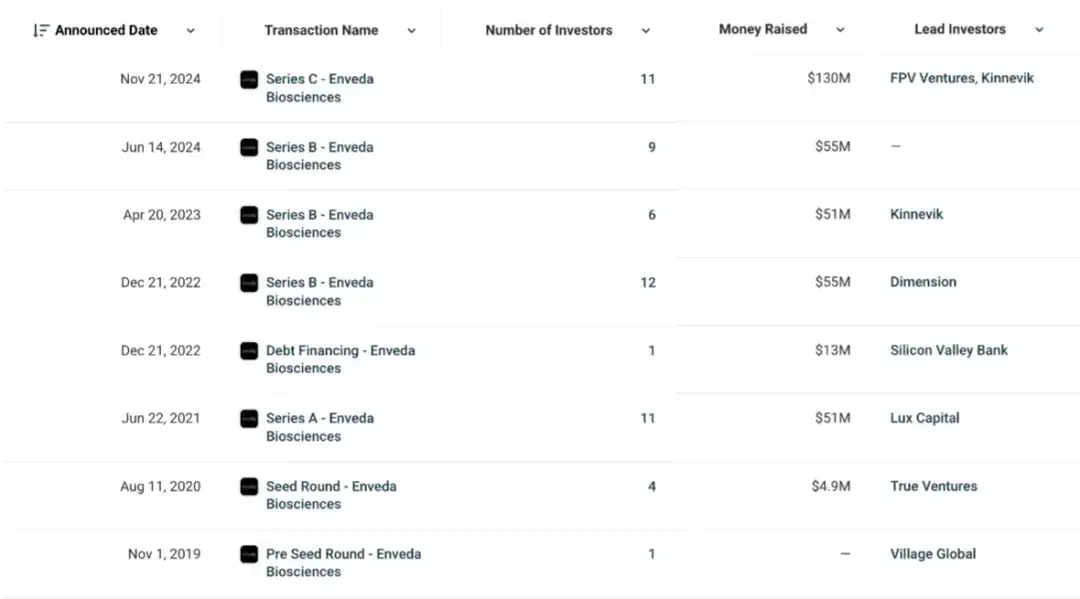Click the Jun 14, 2024 Series B logo icon
This screenshot has width=1080, height=599.
[249, 147]
